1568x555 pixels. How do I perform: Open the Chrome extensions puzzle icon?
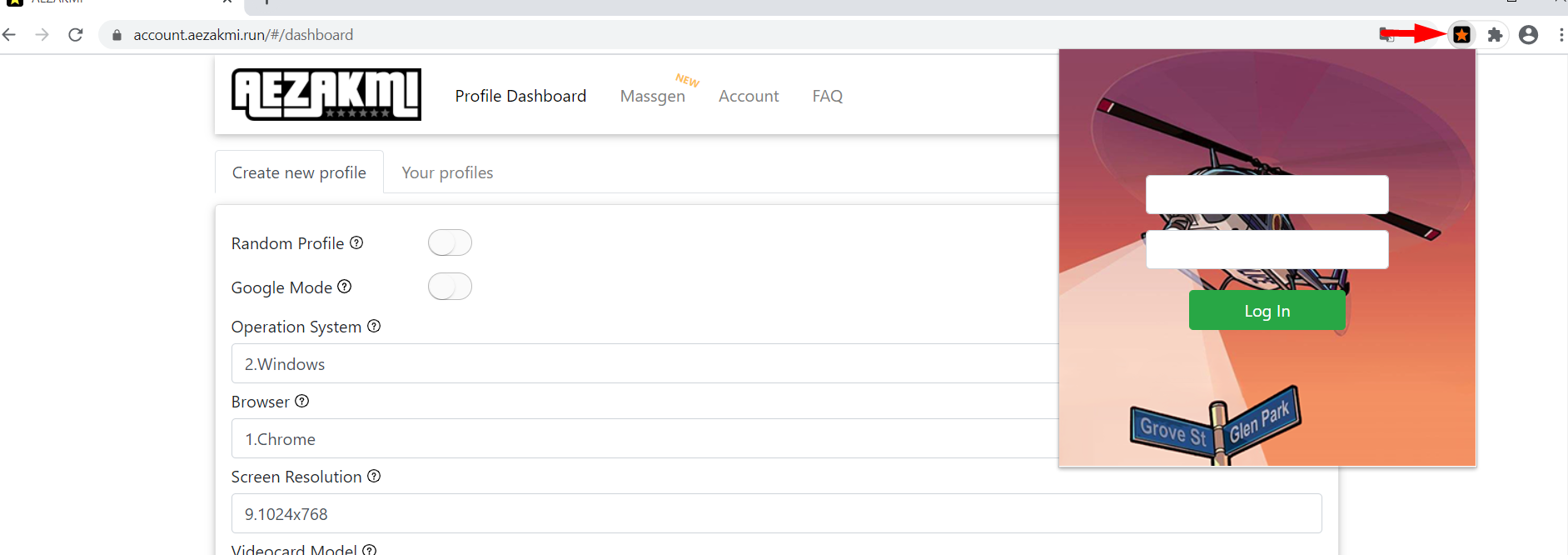point(1495,35)
